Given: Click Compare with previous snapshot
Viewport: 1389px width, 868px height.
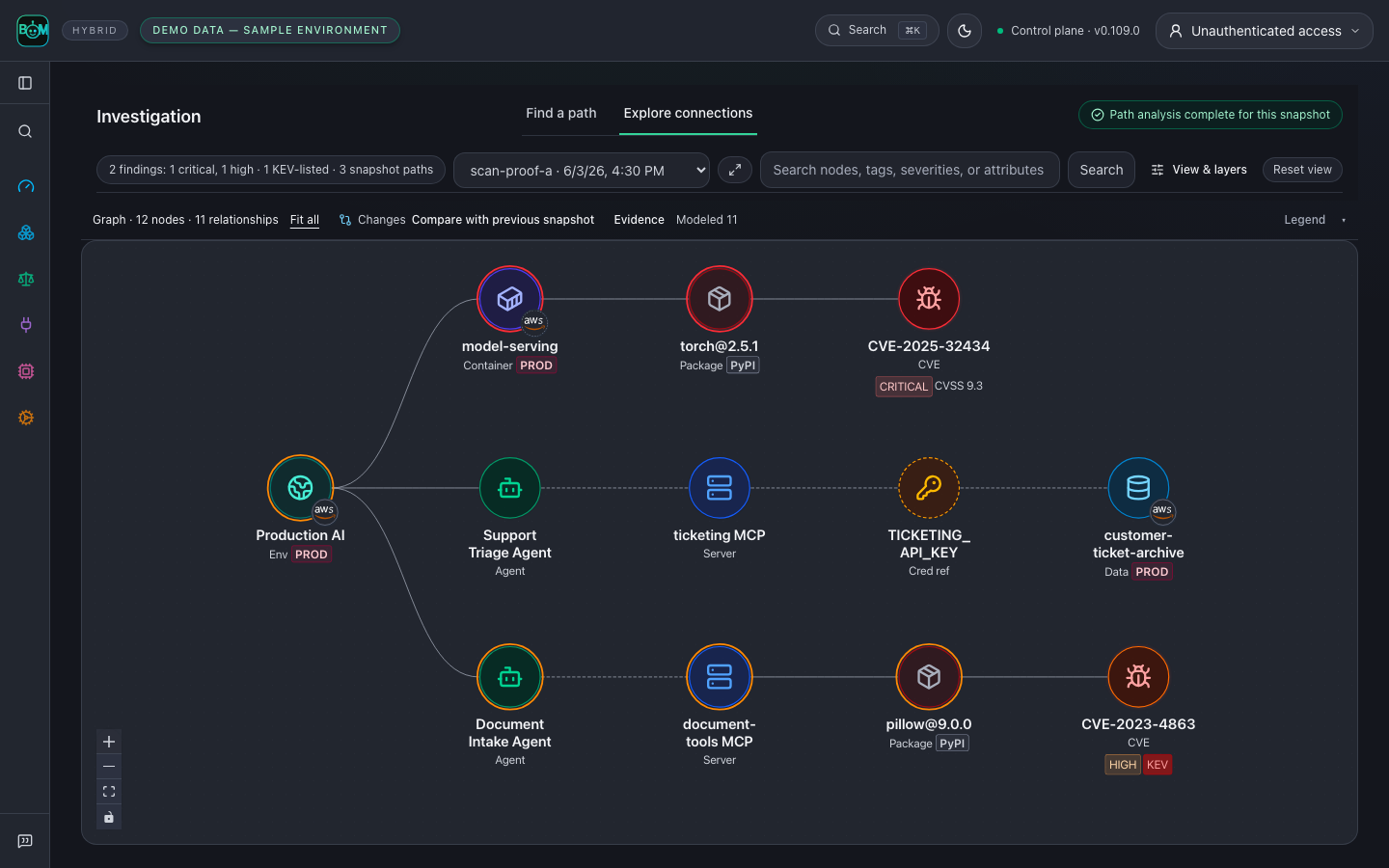Looking at the screenshot, I should click(x=503, y=220).
